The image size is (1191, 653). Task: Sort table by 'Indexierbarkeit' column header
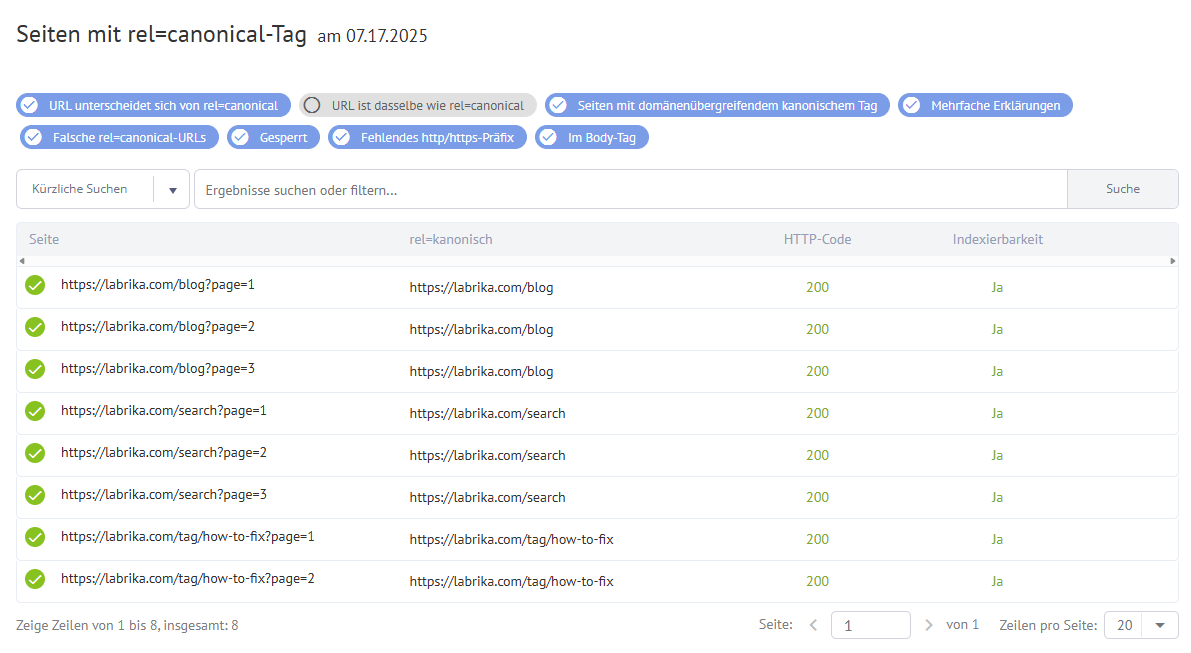click(x=997, y=239)
